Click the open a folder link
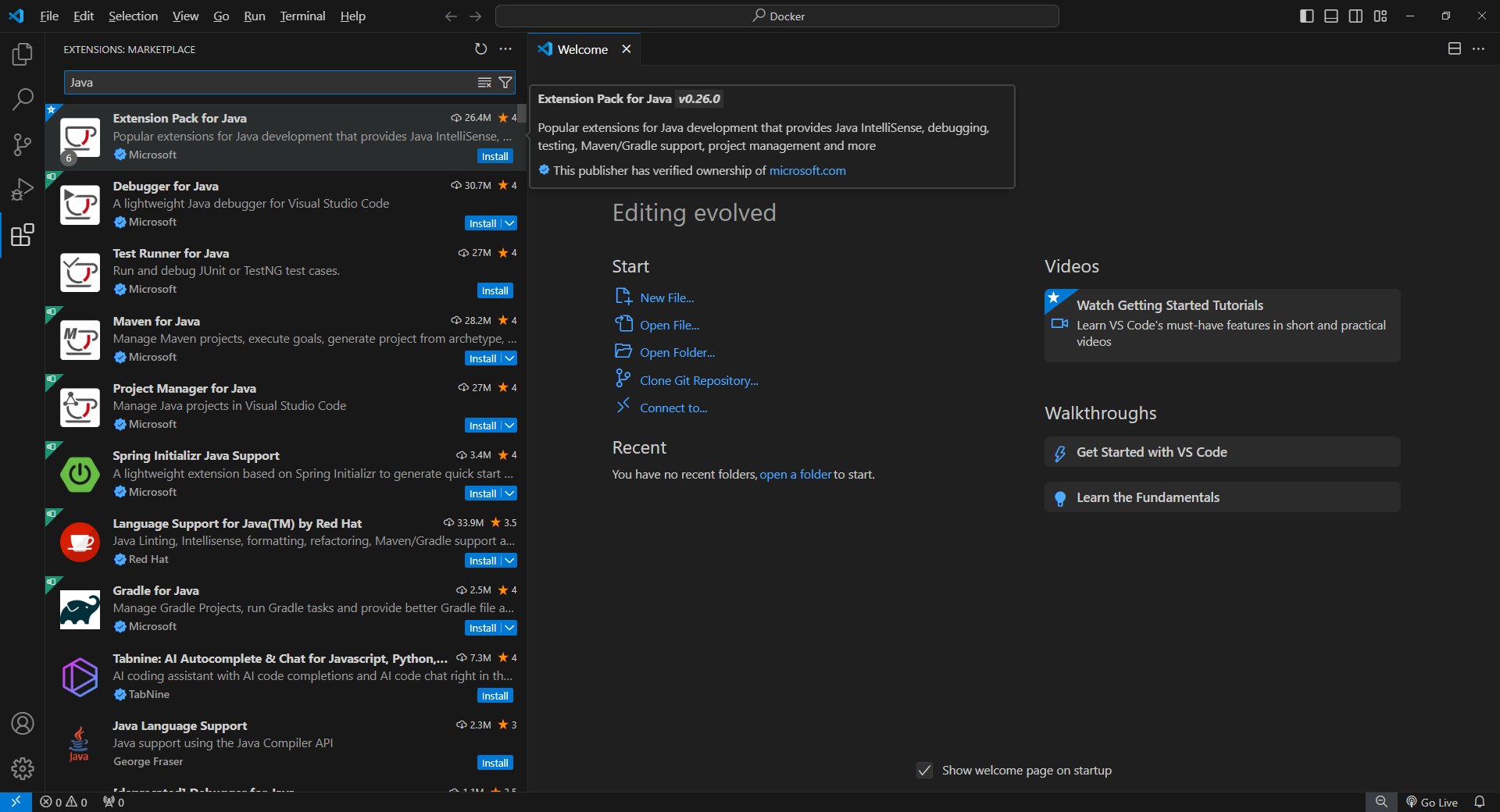Screen dimensions: 1500x812 tap(795, 474)
